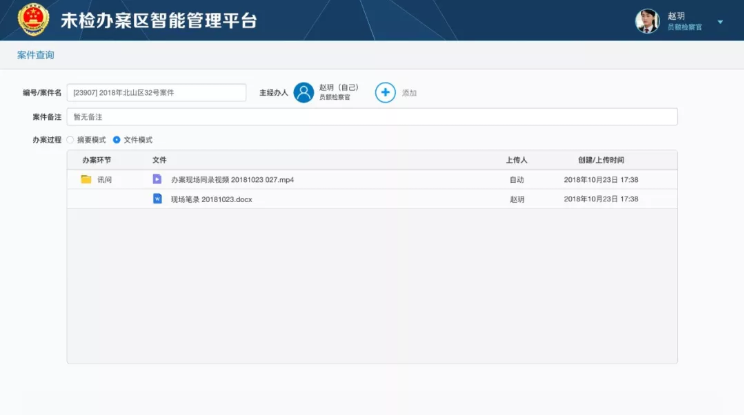This screenshot has height=415, width=744.
Task: Expand the 讯问 stage row
Action: (x=104, y=180)
